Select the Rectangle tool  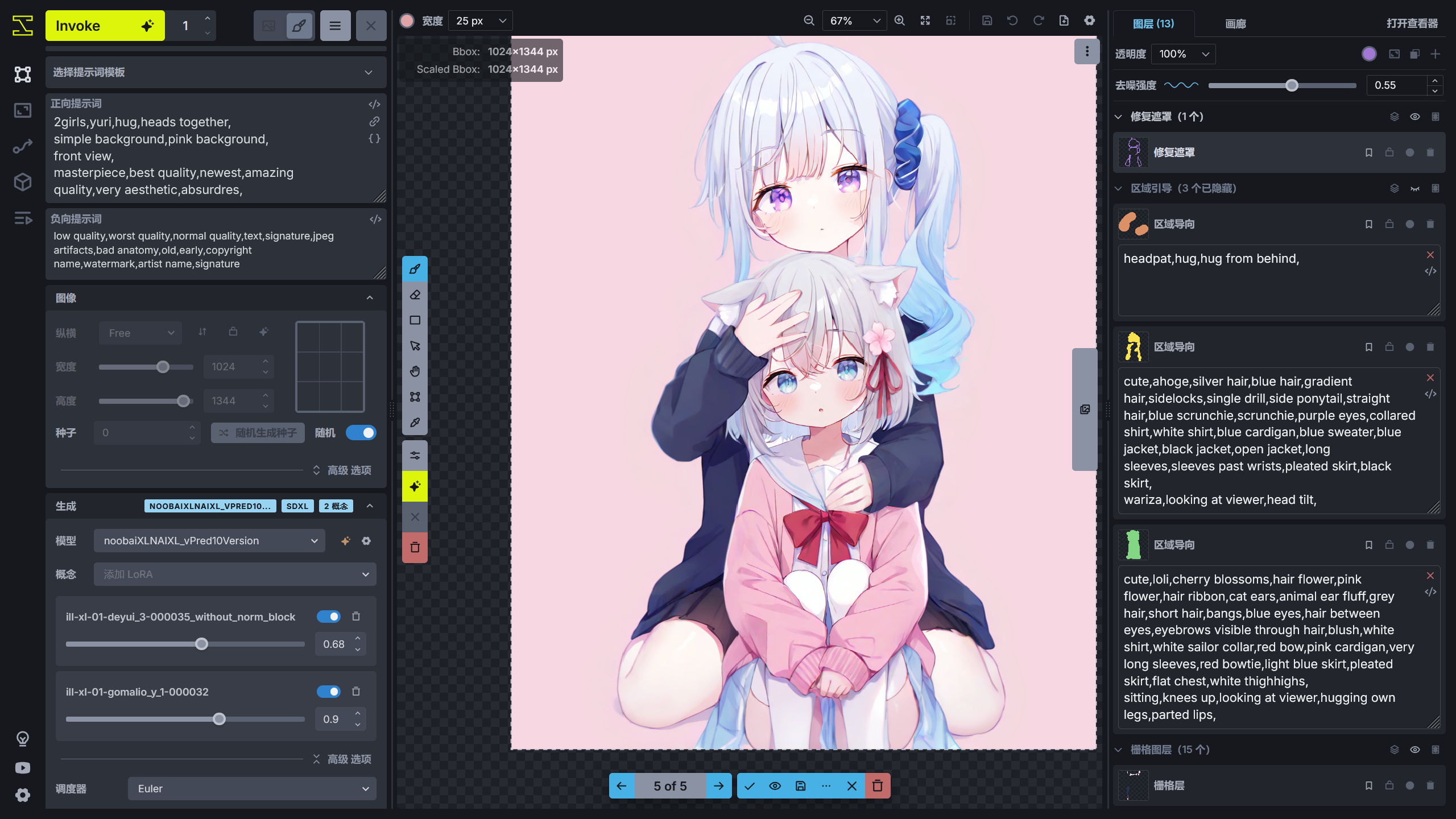pyautogui.click(x=415, y=320)
